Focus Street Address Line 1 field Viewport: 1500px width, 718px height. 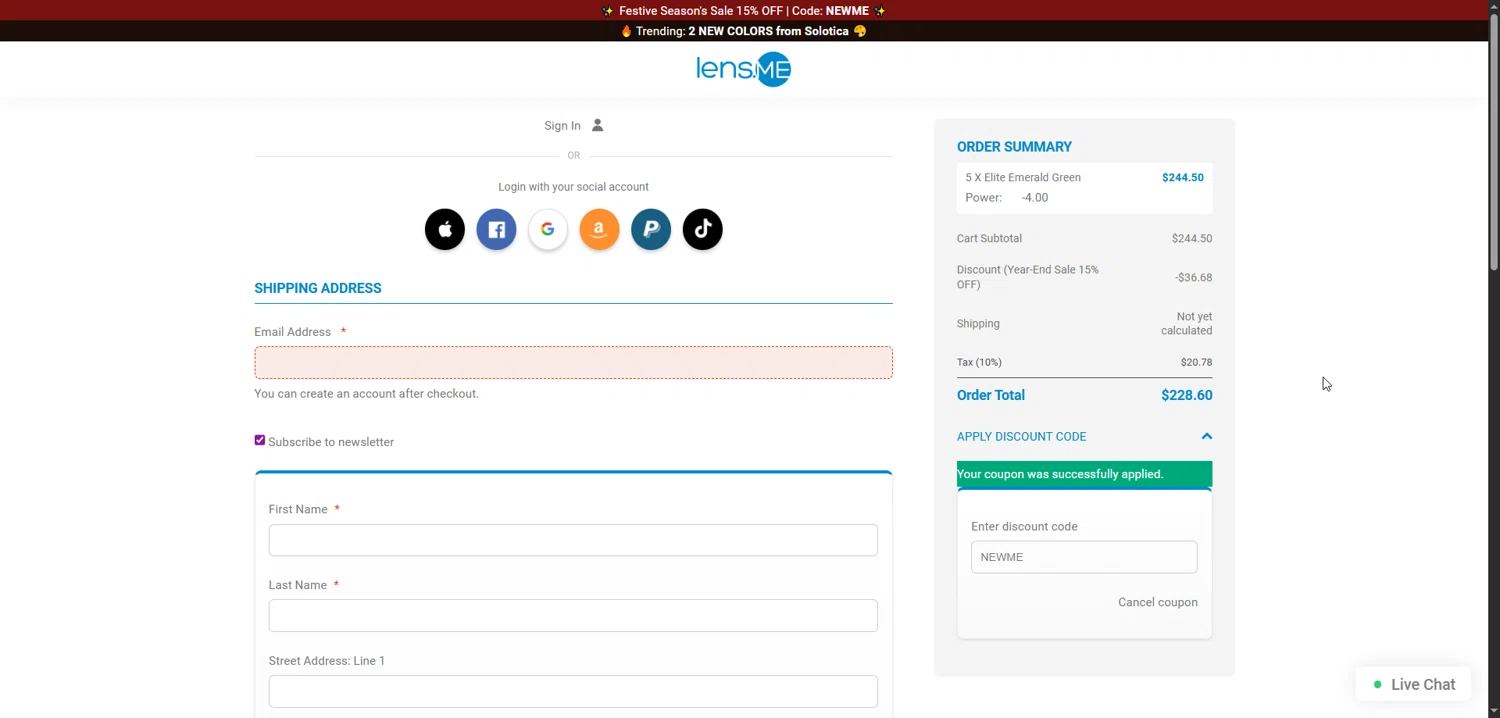tap(573, 692)
